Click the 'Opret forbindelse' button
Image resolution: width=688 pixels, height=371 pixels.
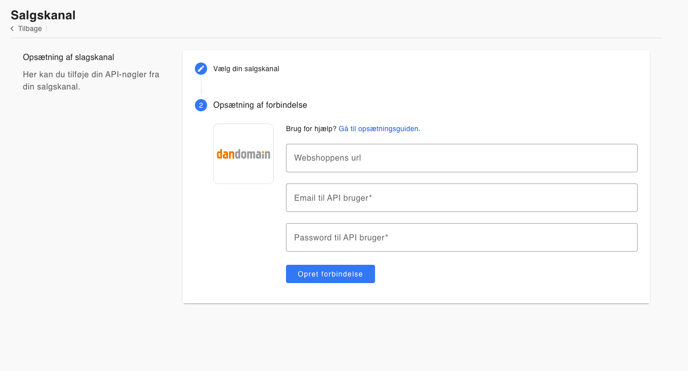(330, 274)
